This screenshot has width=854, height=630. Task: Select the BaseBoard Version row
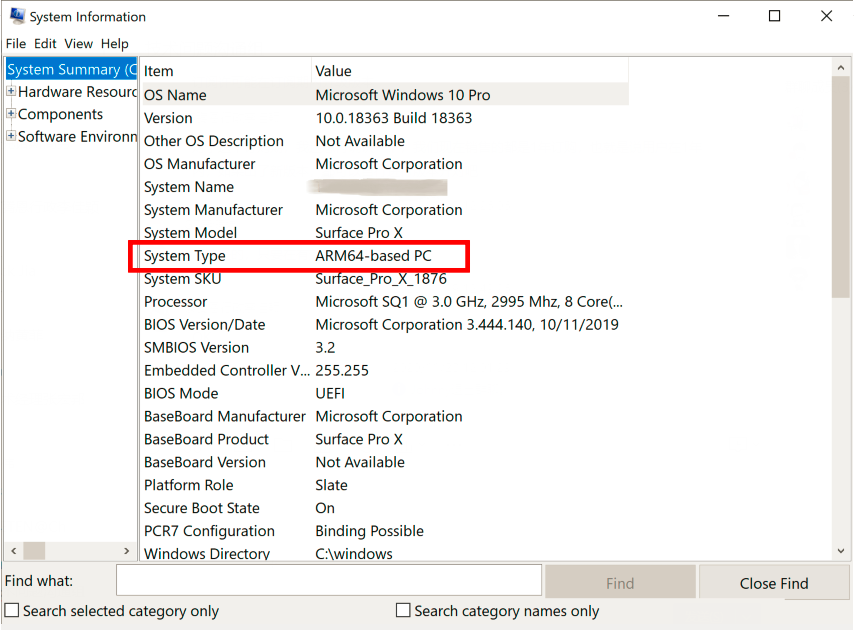385,462
